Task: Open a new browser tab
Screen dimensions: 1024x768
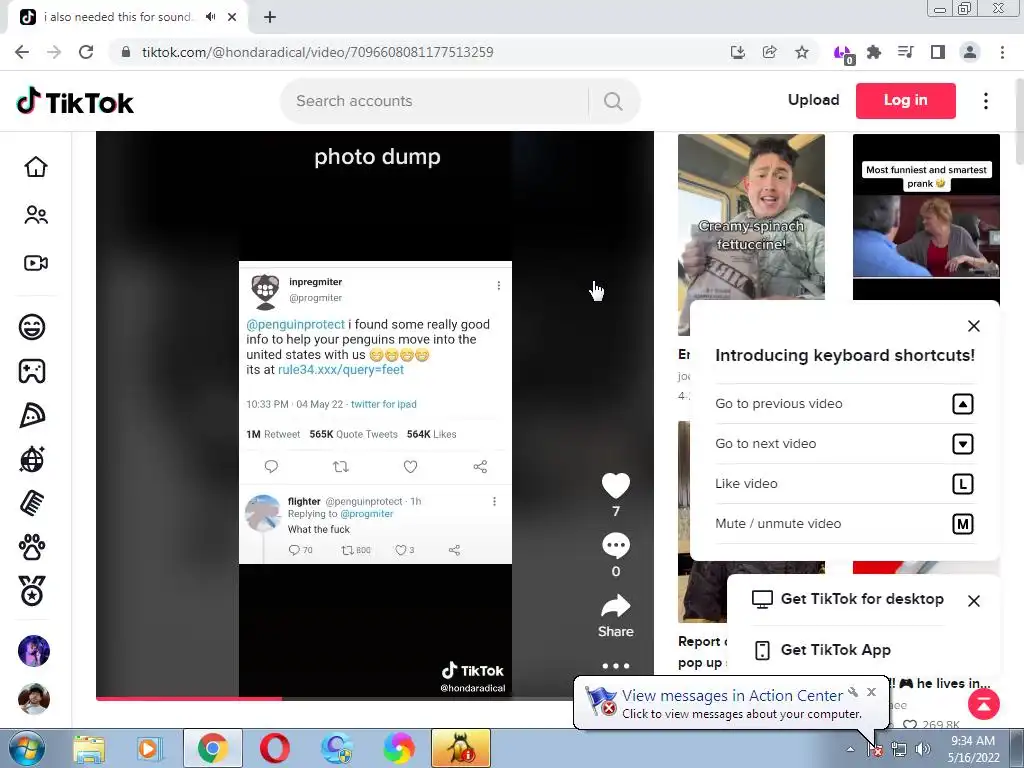Action: pyautogui.click(x=270, y=17)
